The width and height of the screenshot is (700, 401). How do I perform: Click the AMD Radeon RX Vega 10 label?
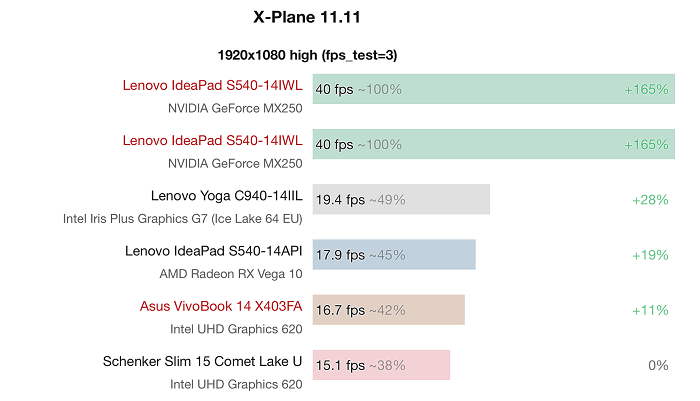tap(230, 273)
